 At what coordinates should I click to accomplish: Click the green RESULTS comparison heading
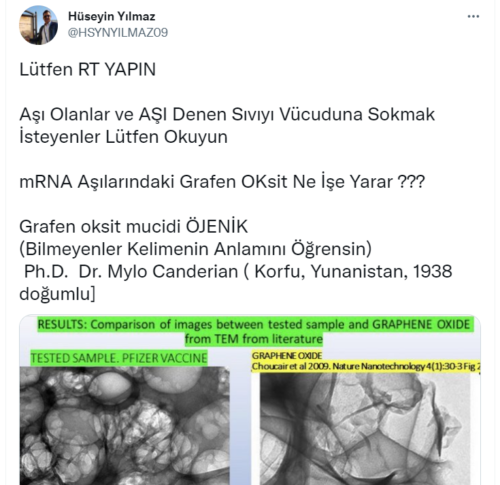254,331
